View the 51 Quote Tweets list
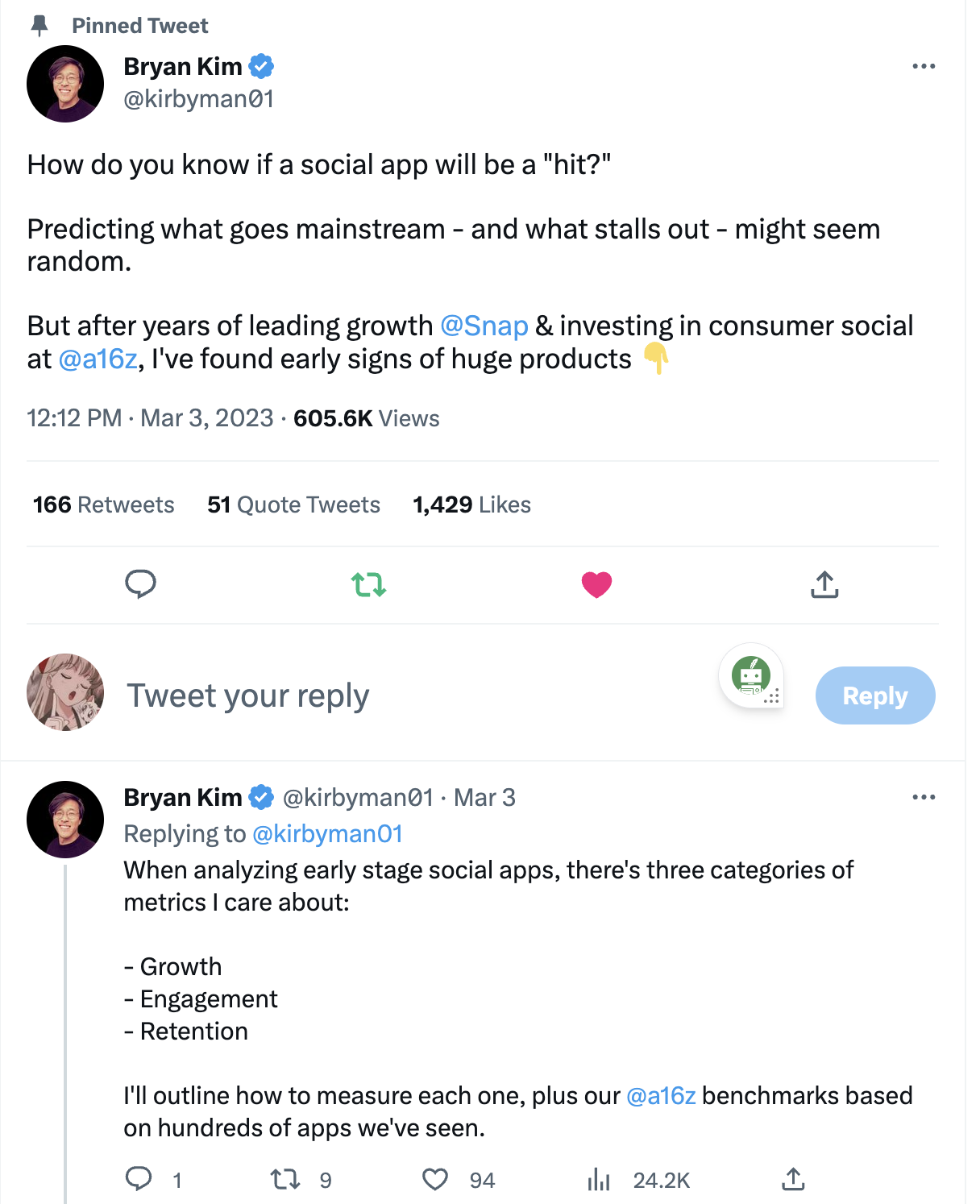980x1204 pixels. pos(293,504)
